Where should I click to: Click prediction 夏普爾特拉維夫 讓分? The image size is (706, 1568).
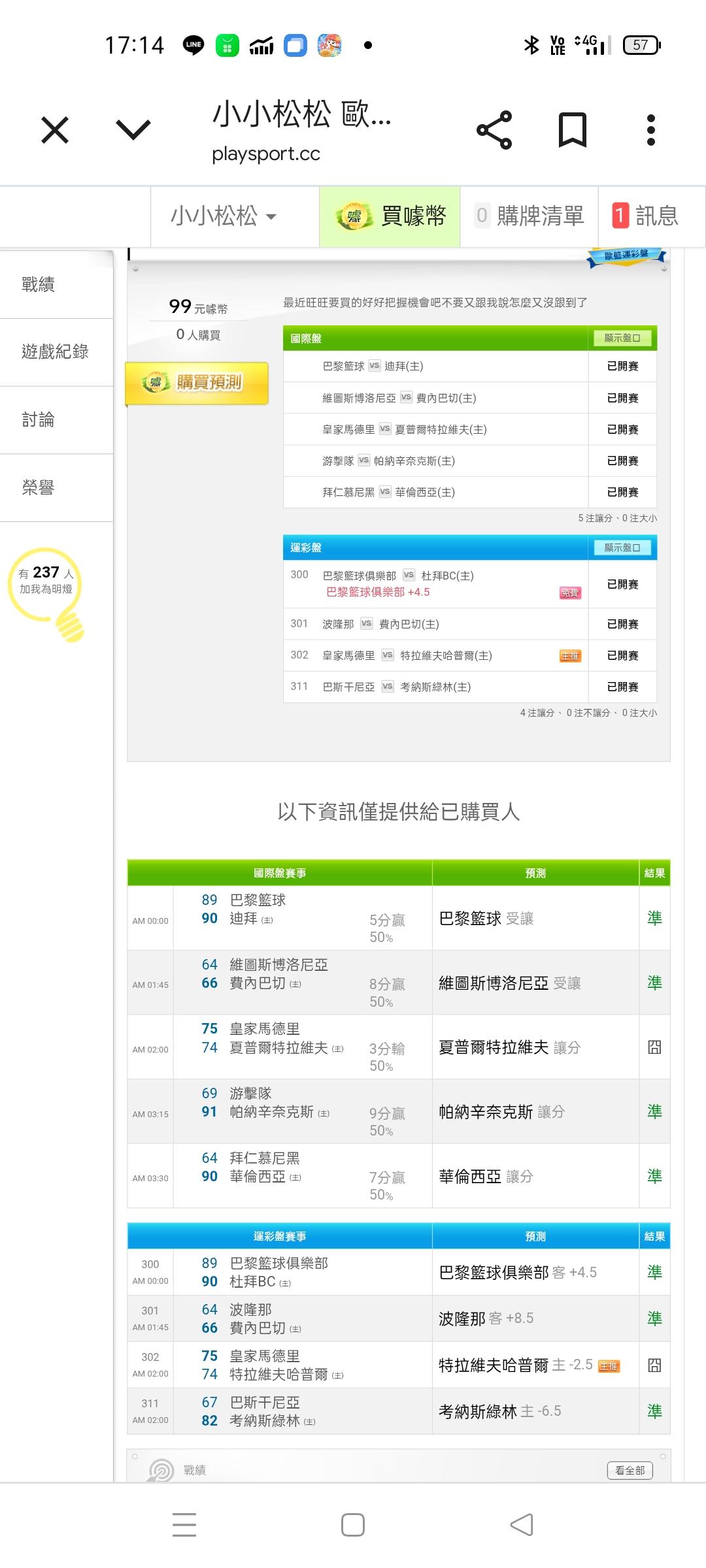(509, 1048)
